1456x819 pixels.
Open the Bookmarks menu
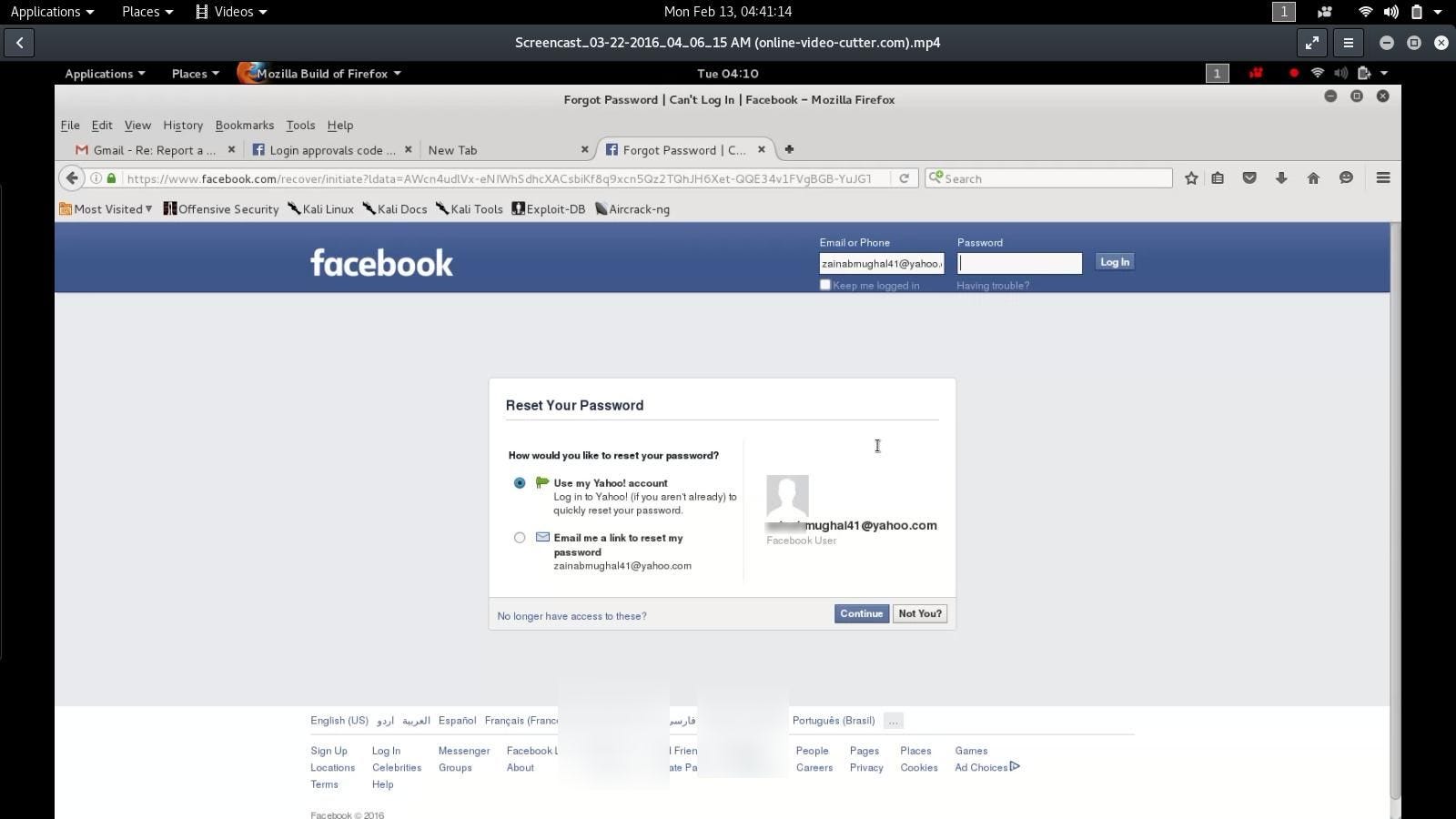pyautogui.click(x=244, y=126)
